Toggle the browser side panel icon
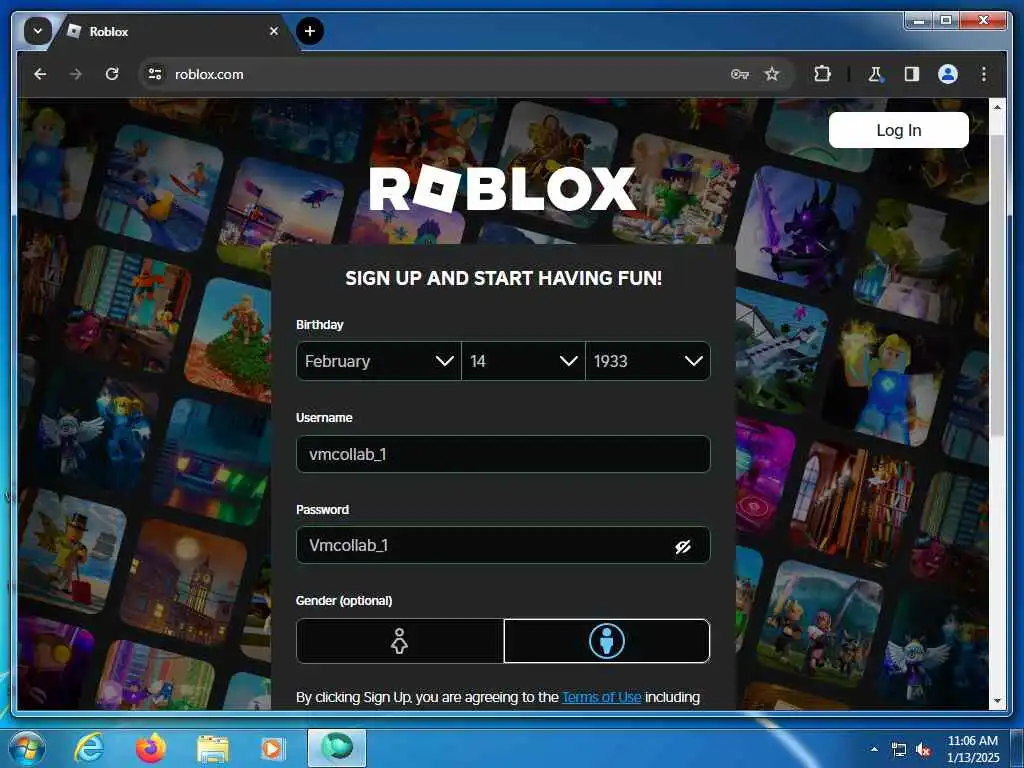Viewport: 1024px width, 768px height. point(912,74)
